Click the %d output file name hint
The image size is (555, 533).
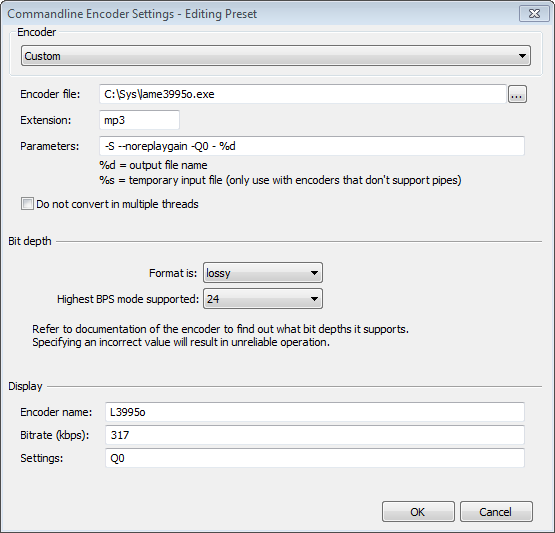coord(153,165)
